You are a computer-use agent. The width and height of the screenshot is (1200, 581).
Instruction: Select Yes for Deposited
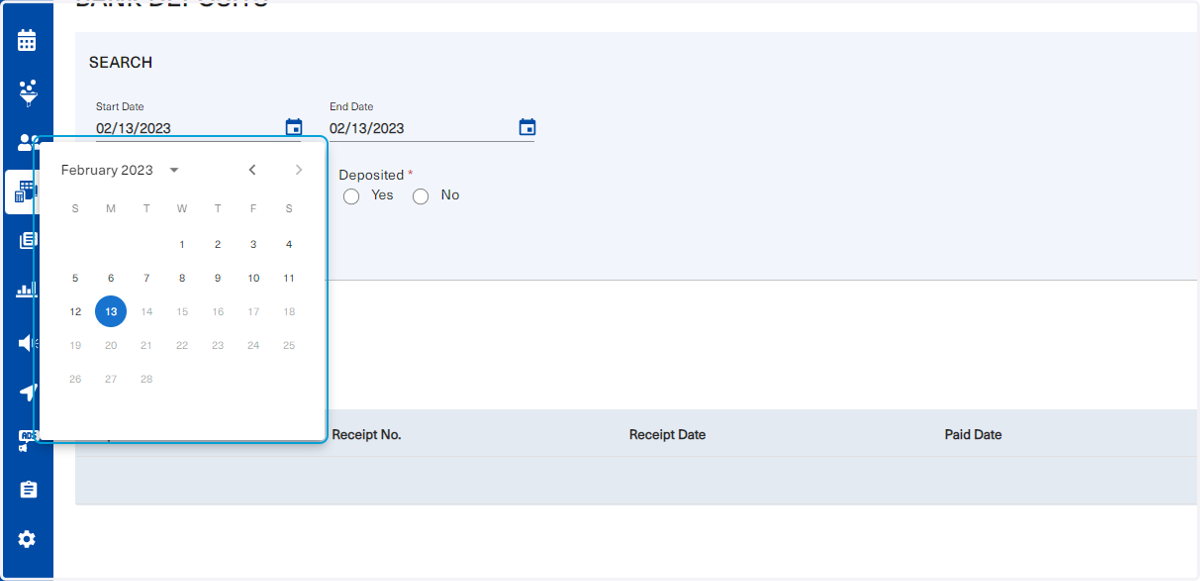351,196
